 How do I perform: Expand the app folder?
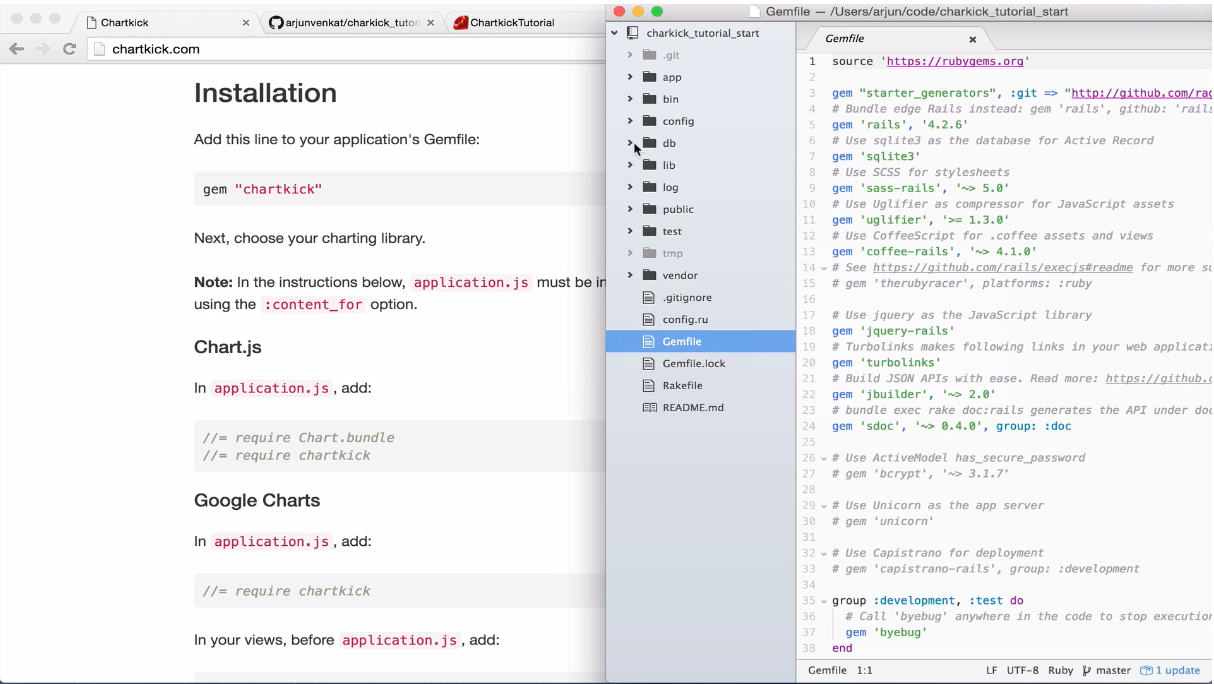[630, 77]
